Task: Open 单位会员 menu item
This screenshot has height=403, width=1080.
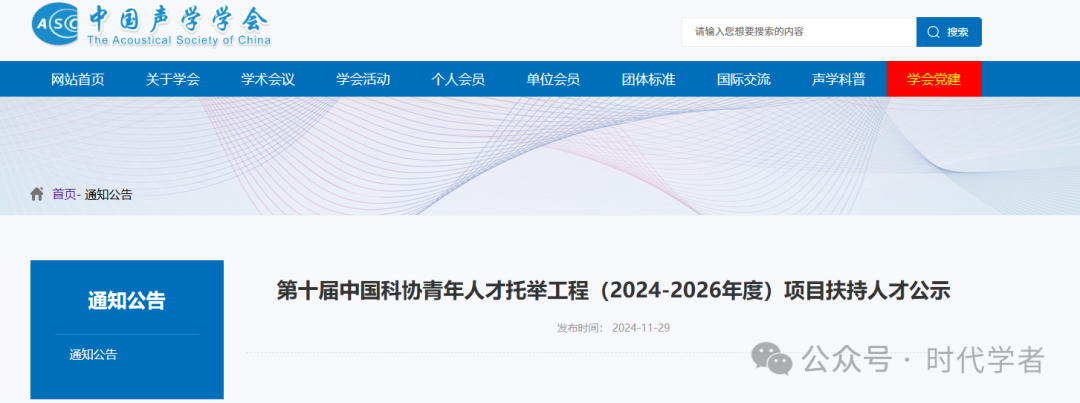Action: (553, 79)
